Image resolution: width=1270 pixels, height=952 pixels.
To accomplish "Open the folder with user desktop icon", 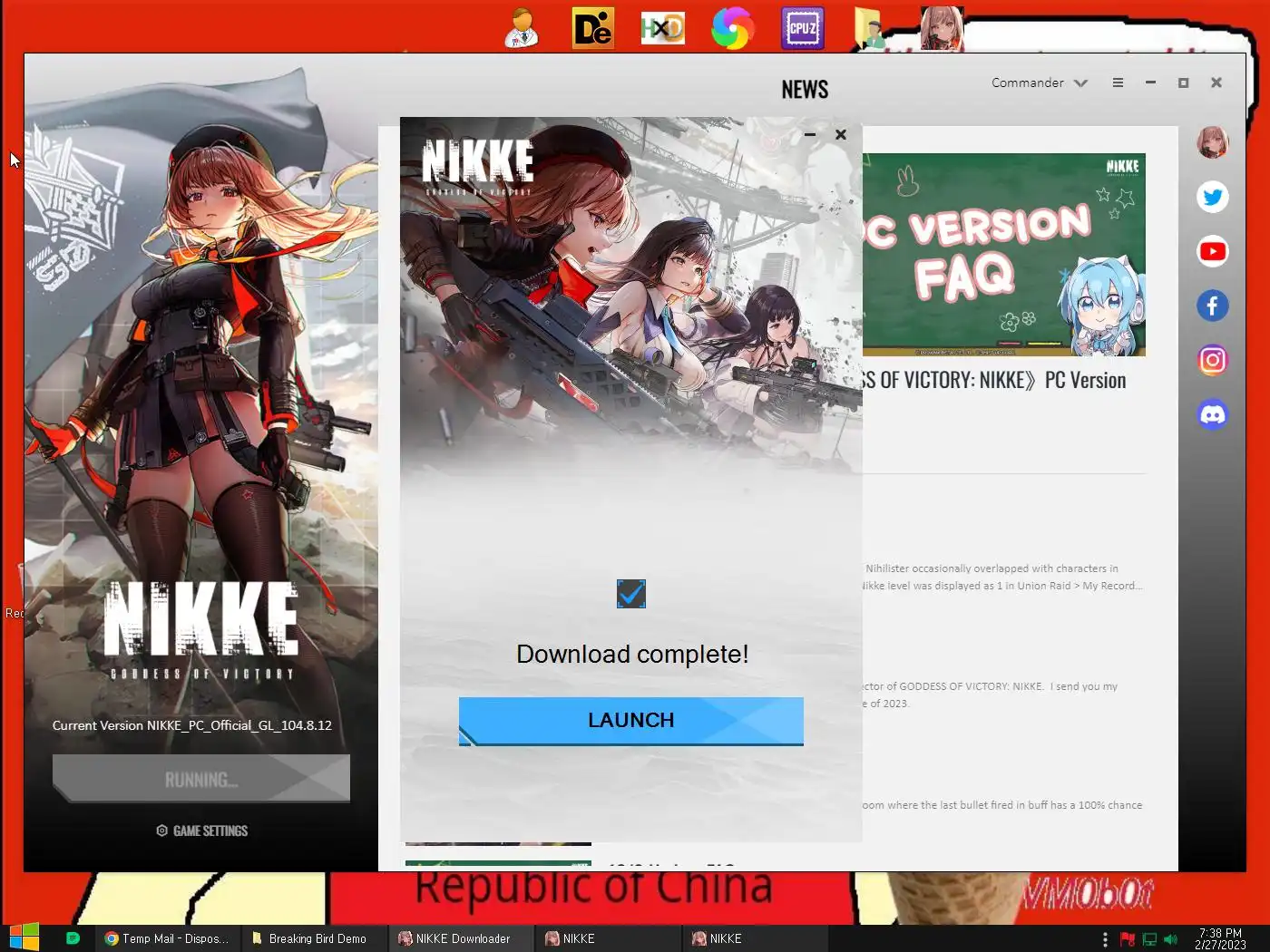I will [870, 28].
